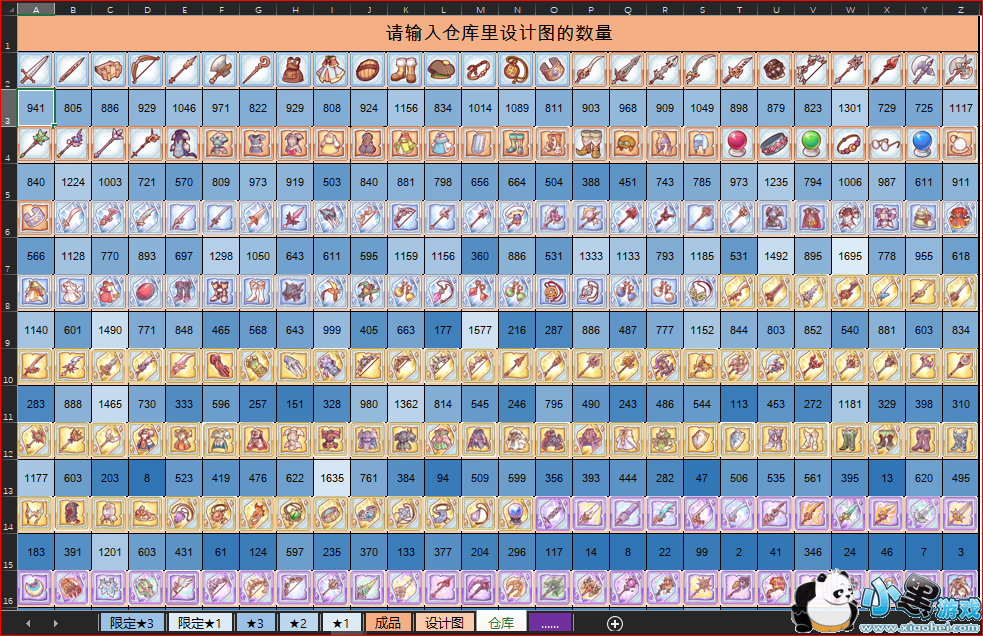Image resolution: width=983 pixels, height=636 pixels.
Task: Click the blue crystal ball icon
Action: (x=923, y=144)
